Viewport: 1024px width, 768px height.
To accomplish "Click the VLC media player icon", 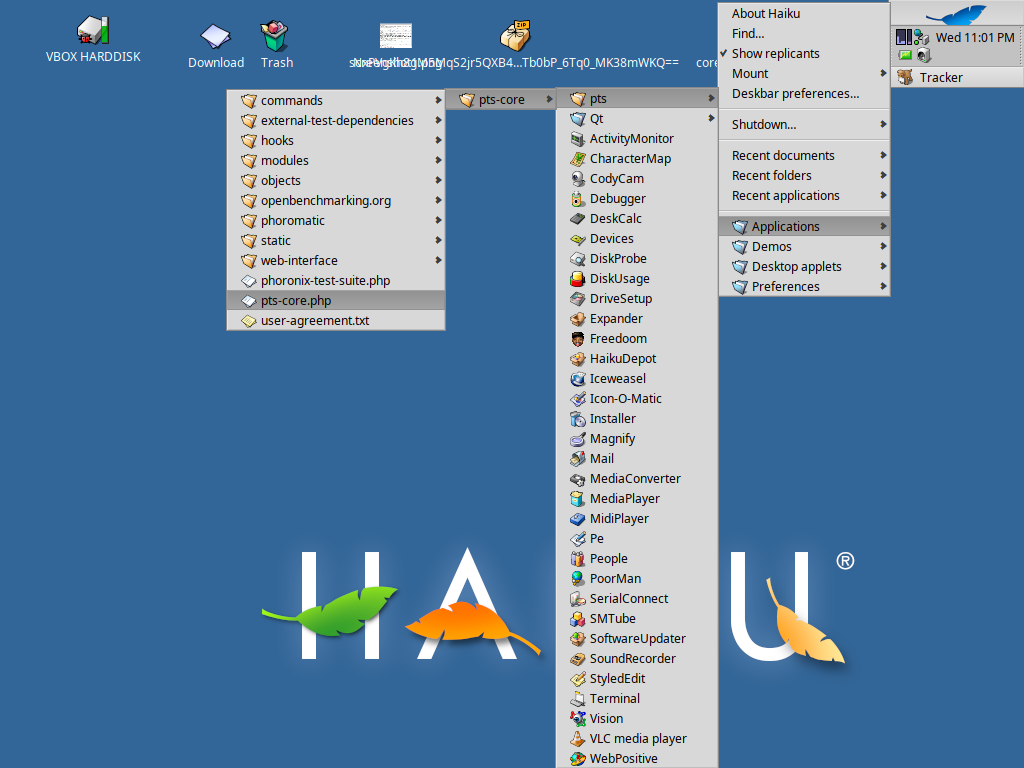I will (x=578, y=739).
